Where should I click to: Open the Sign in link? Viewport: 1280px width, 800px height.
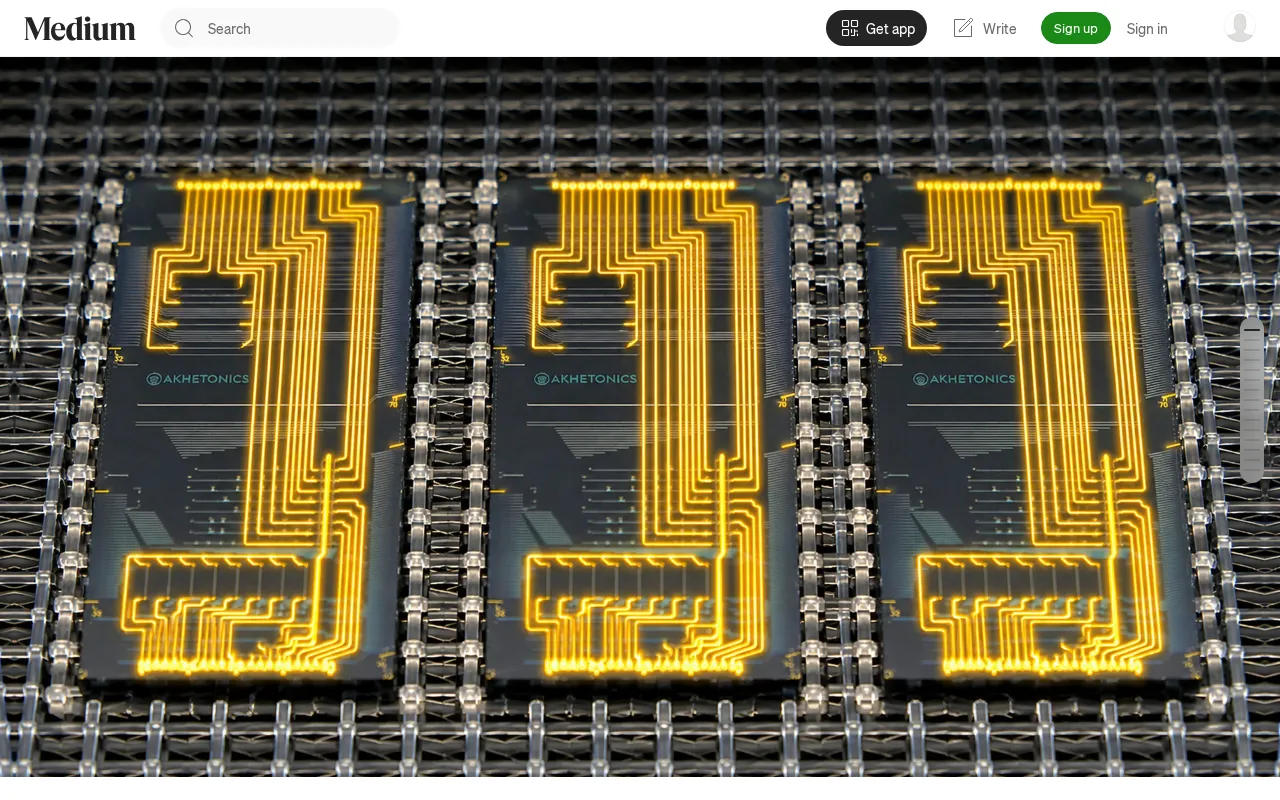point(1147,28)
